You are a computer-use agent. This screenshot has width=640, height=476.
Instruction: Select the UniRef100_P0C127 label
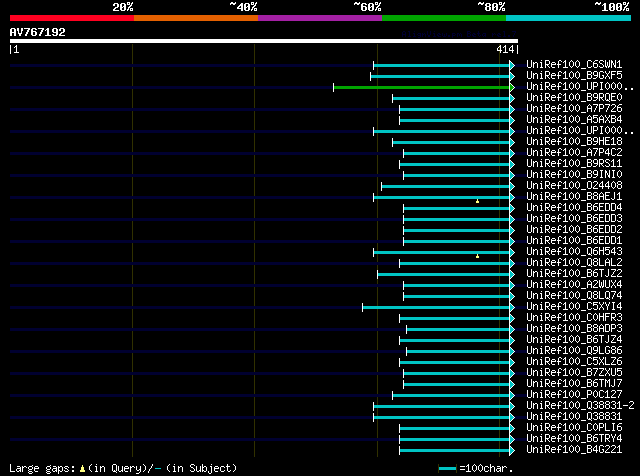[574, 395]
